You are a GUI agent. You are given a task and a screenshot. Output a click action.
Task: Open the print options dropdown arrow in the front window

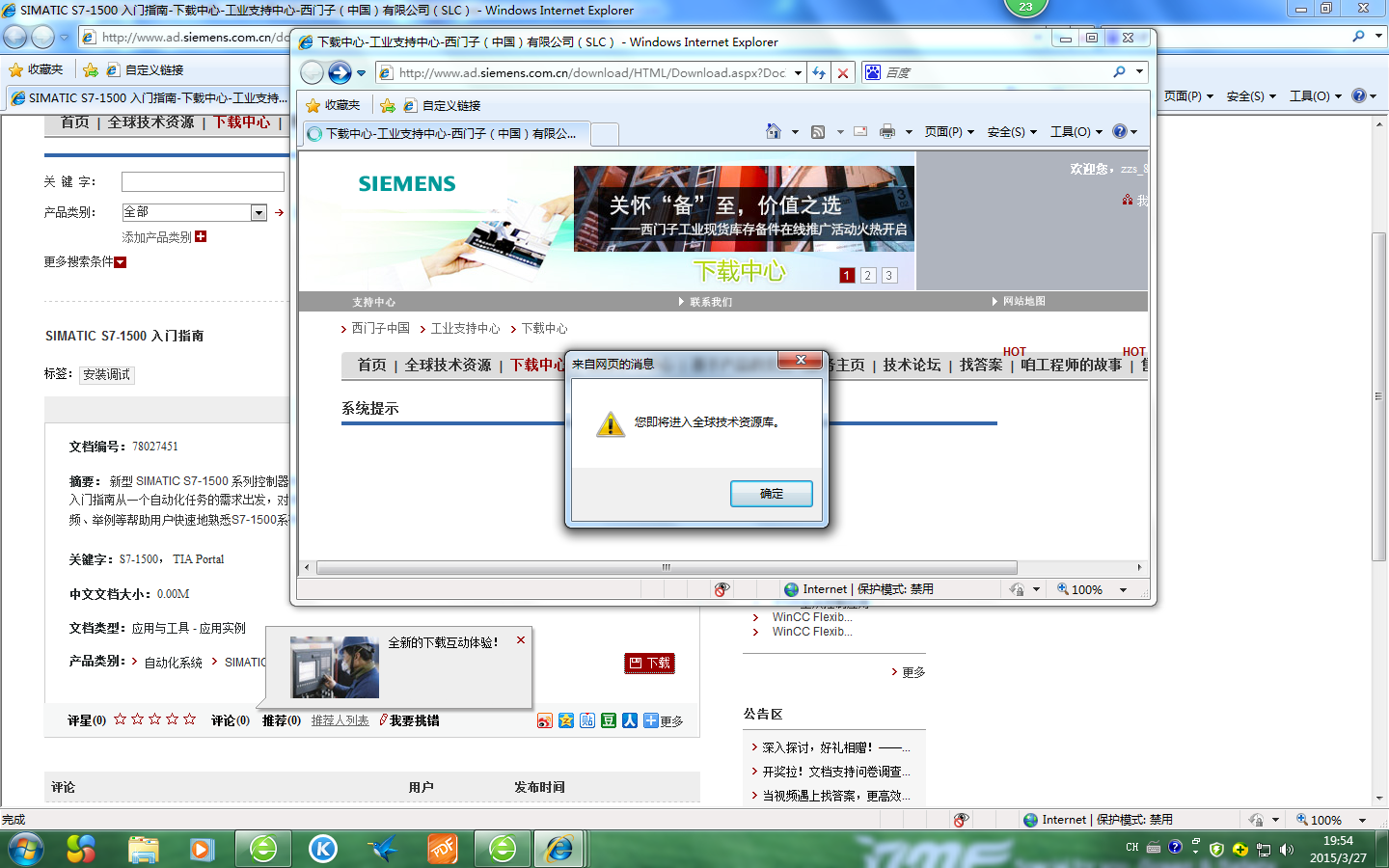pos(909,132)
